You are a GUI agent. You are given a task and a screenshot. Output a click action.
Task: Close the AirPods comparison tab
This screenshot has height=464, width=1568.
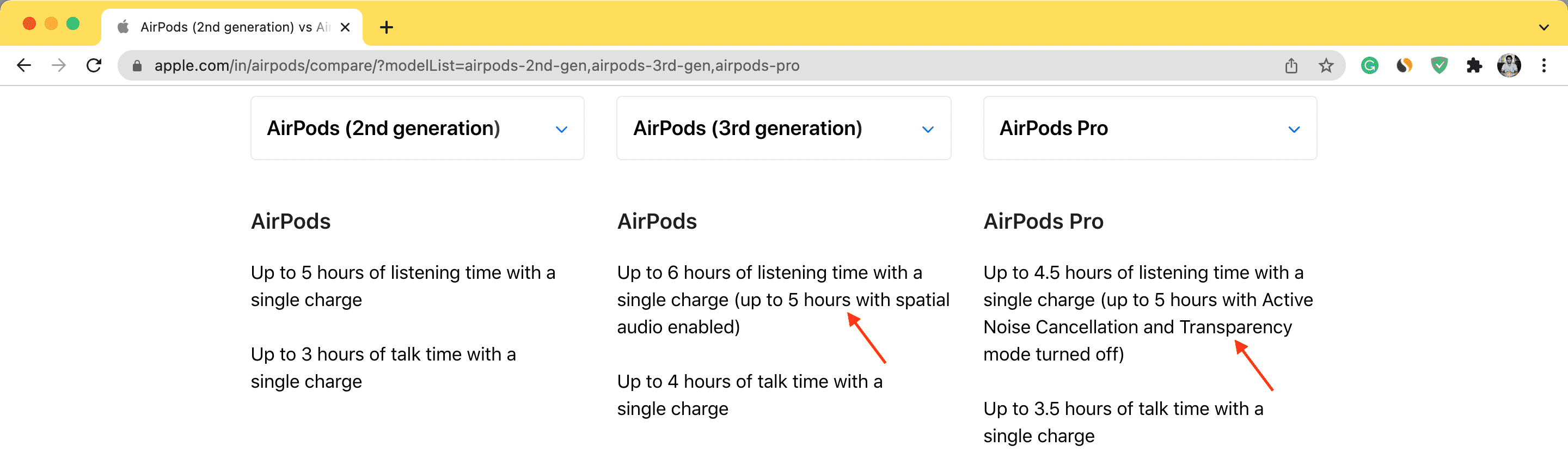click(345, 27)
